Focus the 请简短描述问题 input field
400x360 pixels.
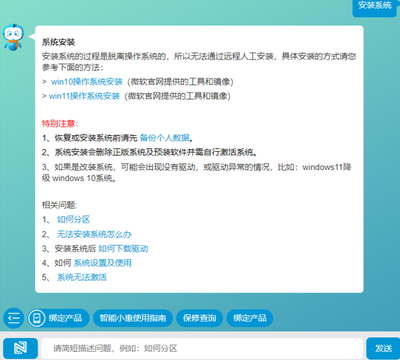[x=202, y=348]
